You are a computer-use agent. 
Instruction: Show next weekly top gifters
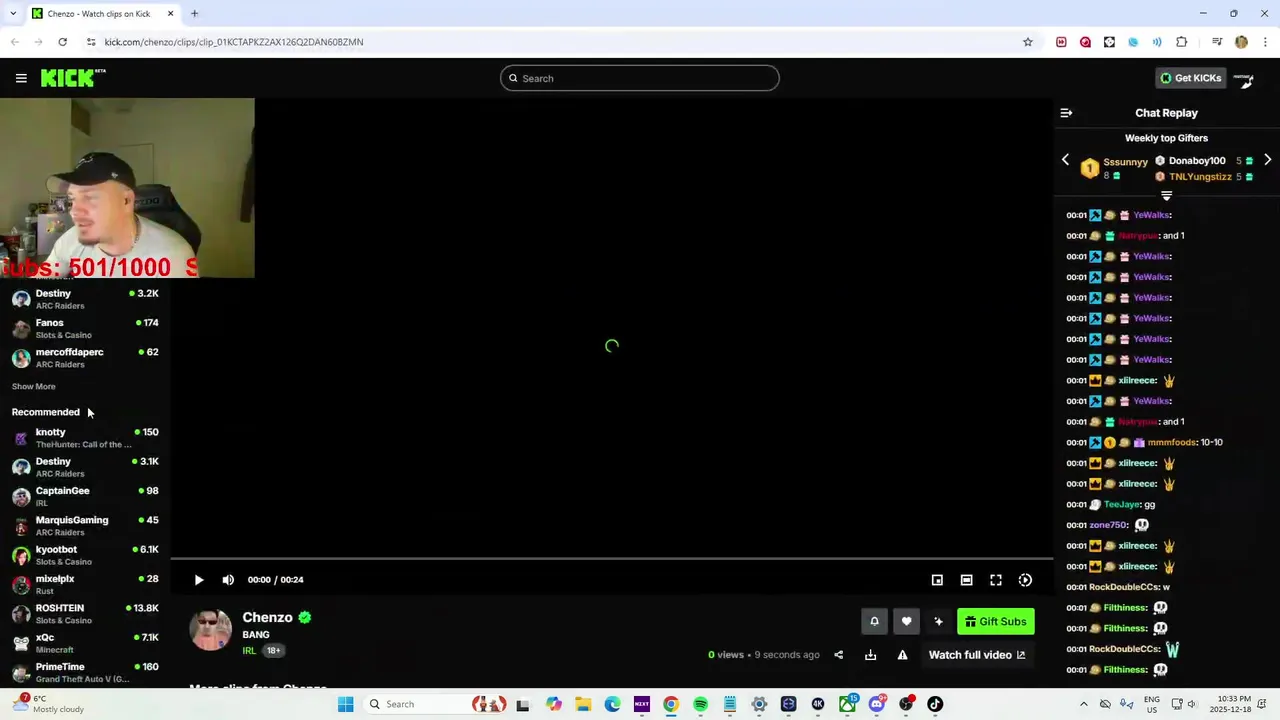click(x=1267, y=160)
